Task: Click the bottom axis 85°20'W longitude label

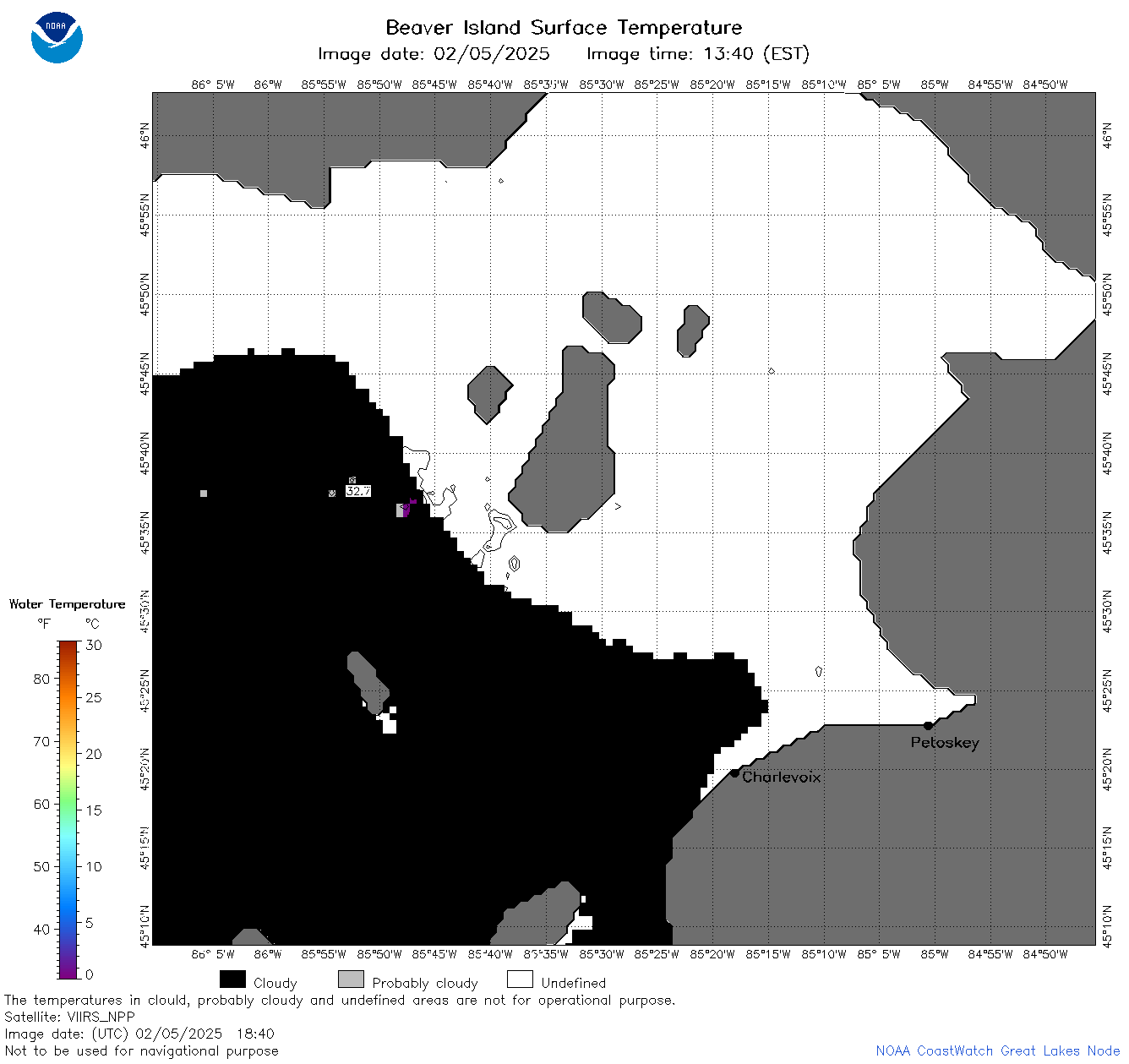Action: tap(712, 954)
